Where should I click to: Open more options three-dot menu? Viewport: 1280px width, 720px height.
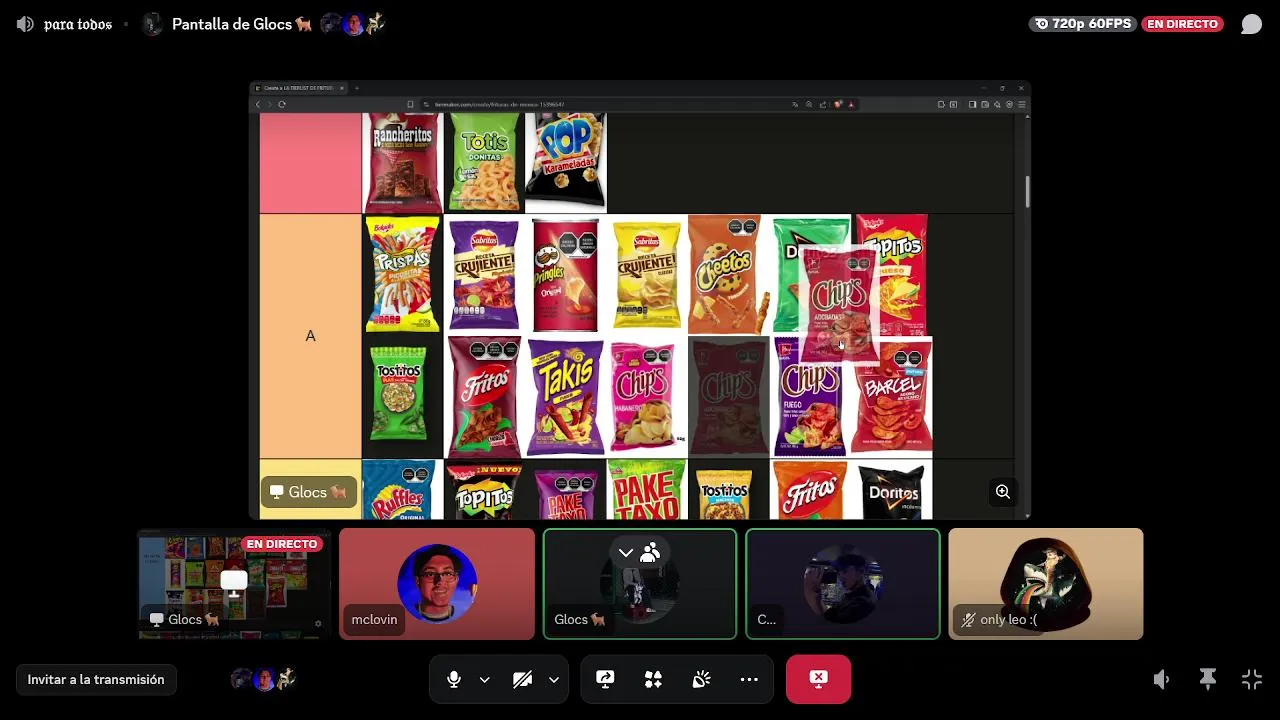point(749,680)
